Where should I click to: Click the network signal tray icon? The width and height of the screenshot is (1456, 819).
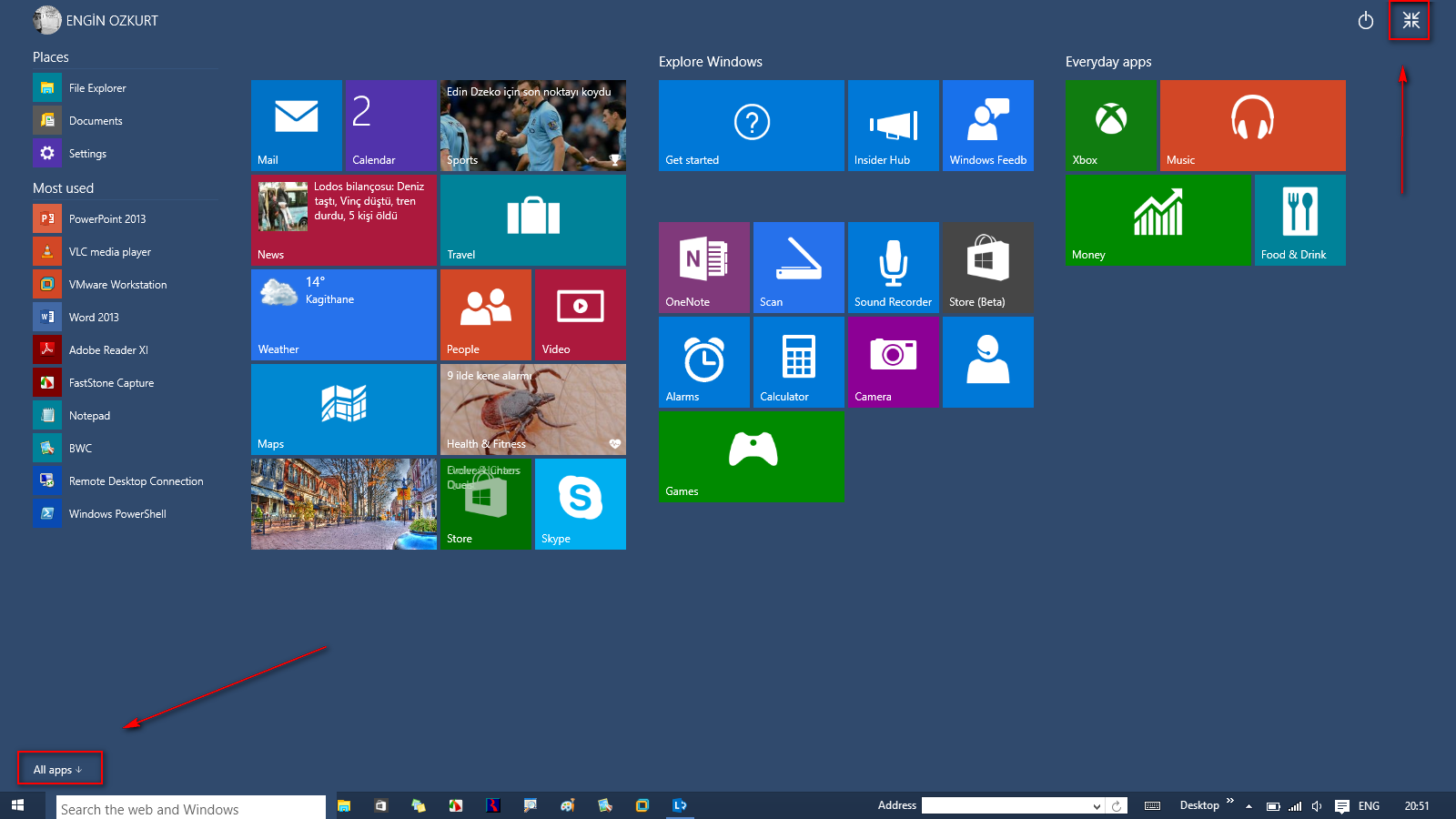point(1295,806)
